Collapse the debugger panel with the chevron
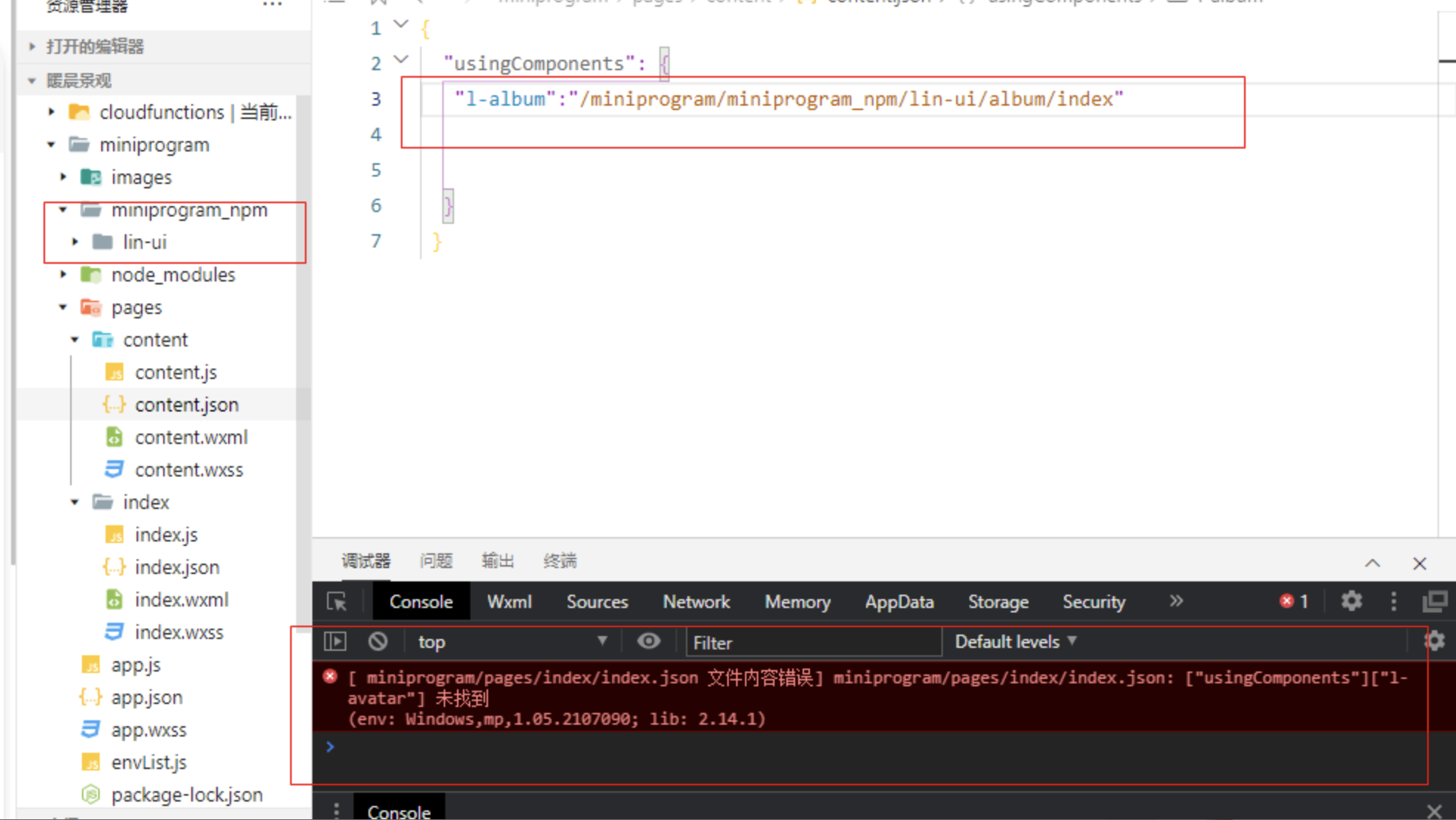The image size is (1456, 820). pos(1372,562)
